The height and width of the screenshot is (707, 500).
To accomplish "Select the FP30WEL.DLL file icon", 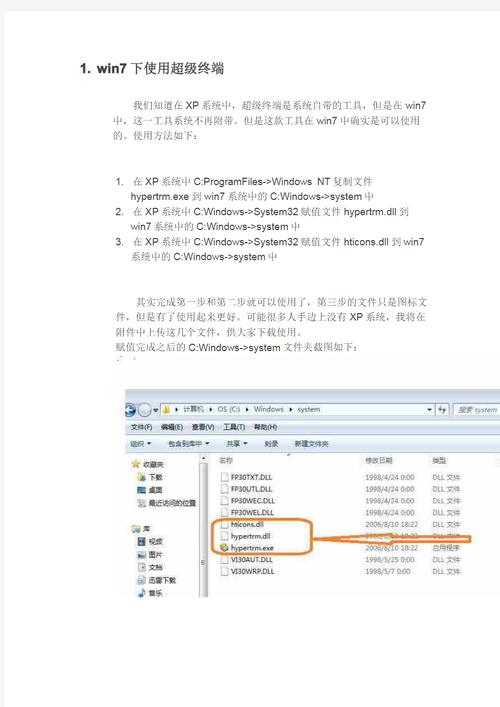I will [x=225, y=512].
